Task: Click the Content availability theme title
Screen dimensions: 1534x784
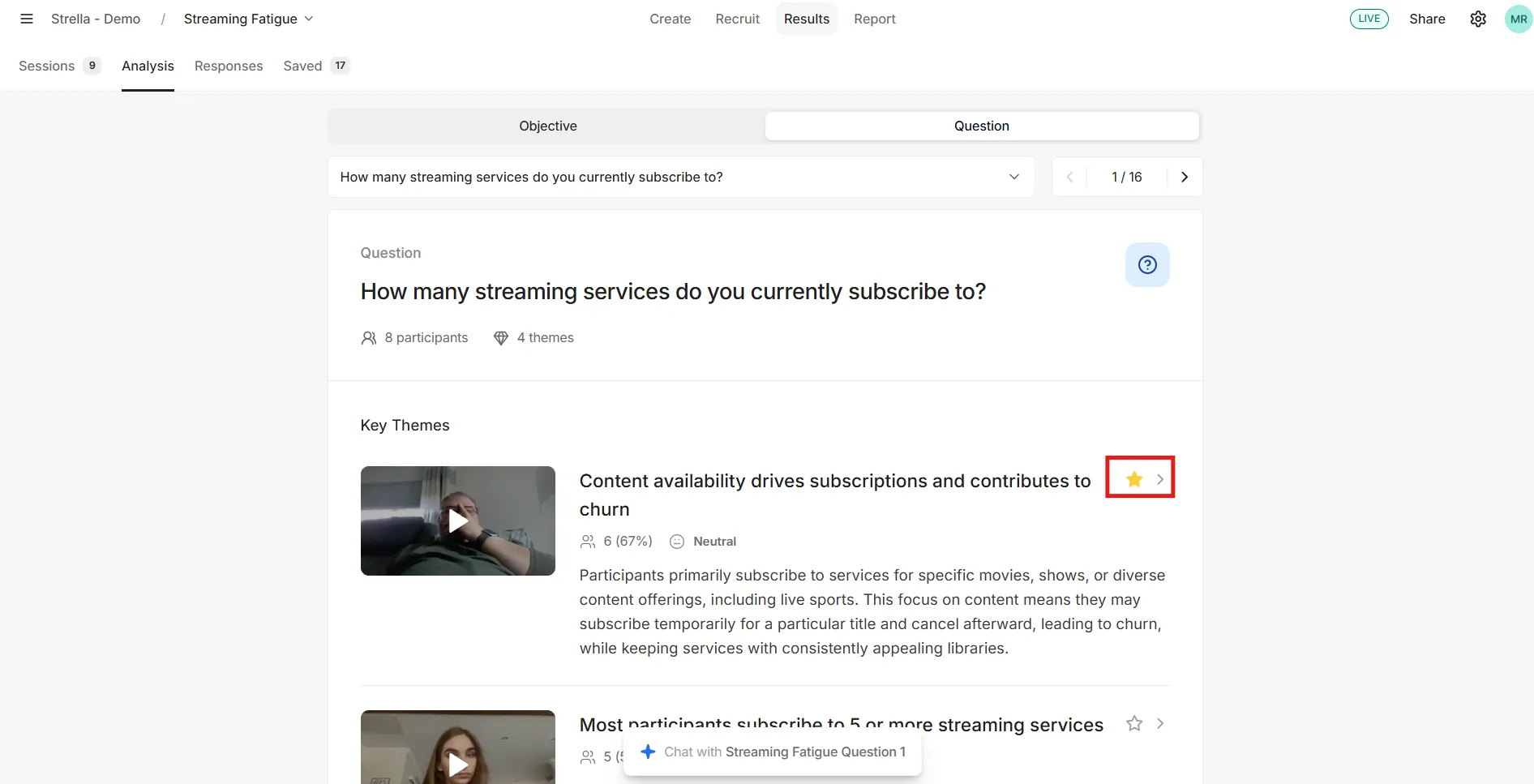Action: [835, 495]
